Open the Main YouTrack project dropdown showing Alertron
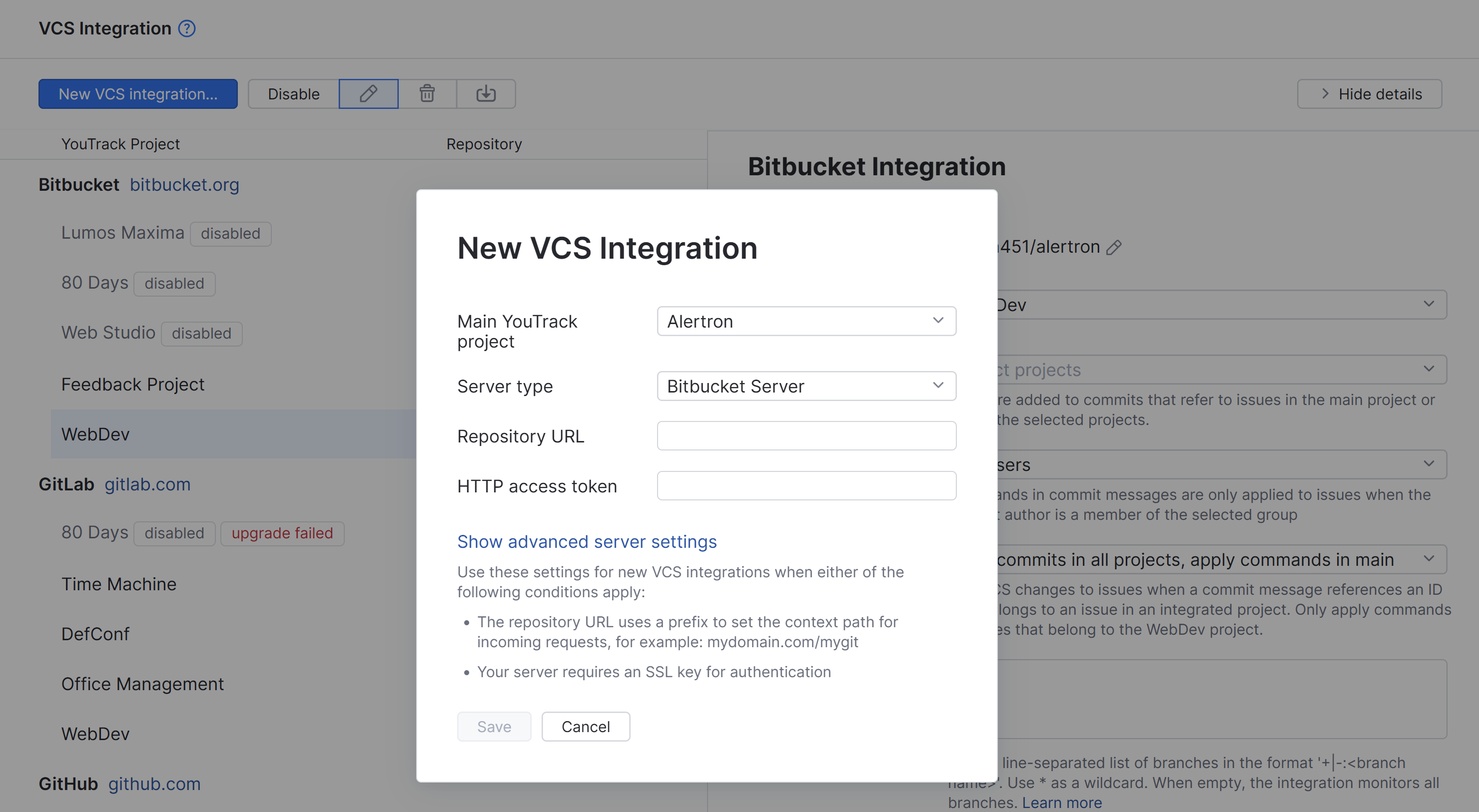Screen dimensions: 1479x812 [x=806, y=322]
